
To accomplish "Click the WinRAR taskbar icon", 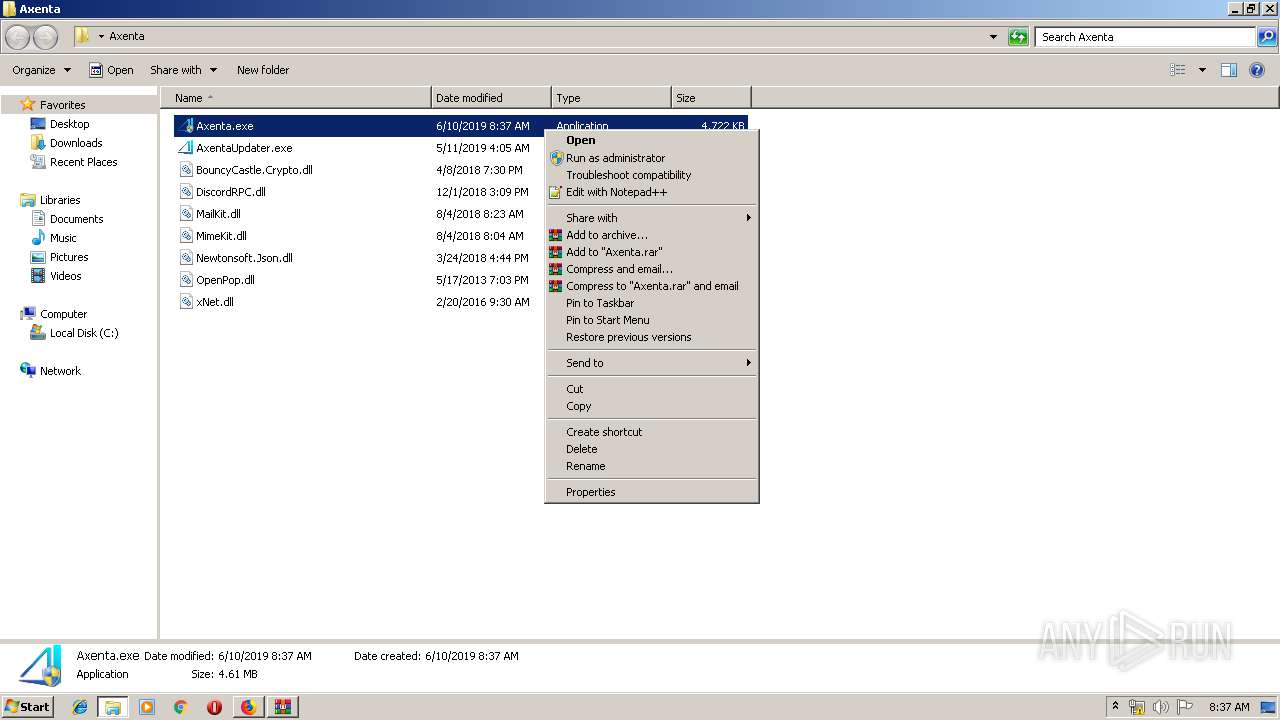I will (x=282, y=707).
